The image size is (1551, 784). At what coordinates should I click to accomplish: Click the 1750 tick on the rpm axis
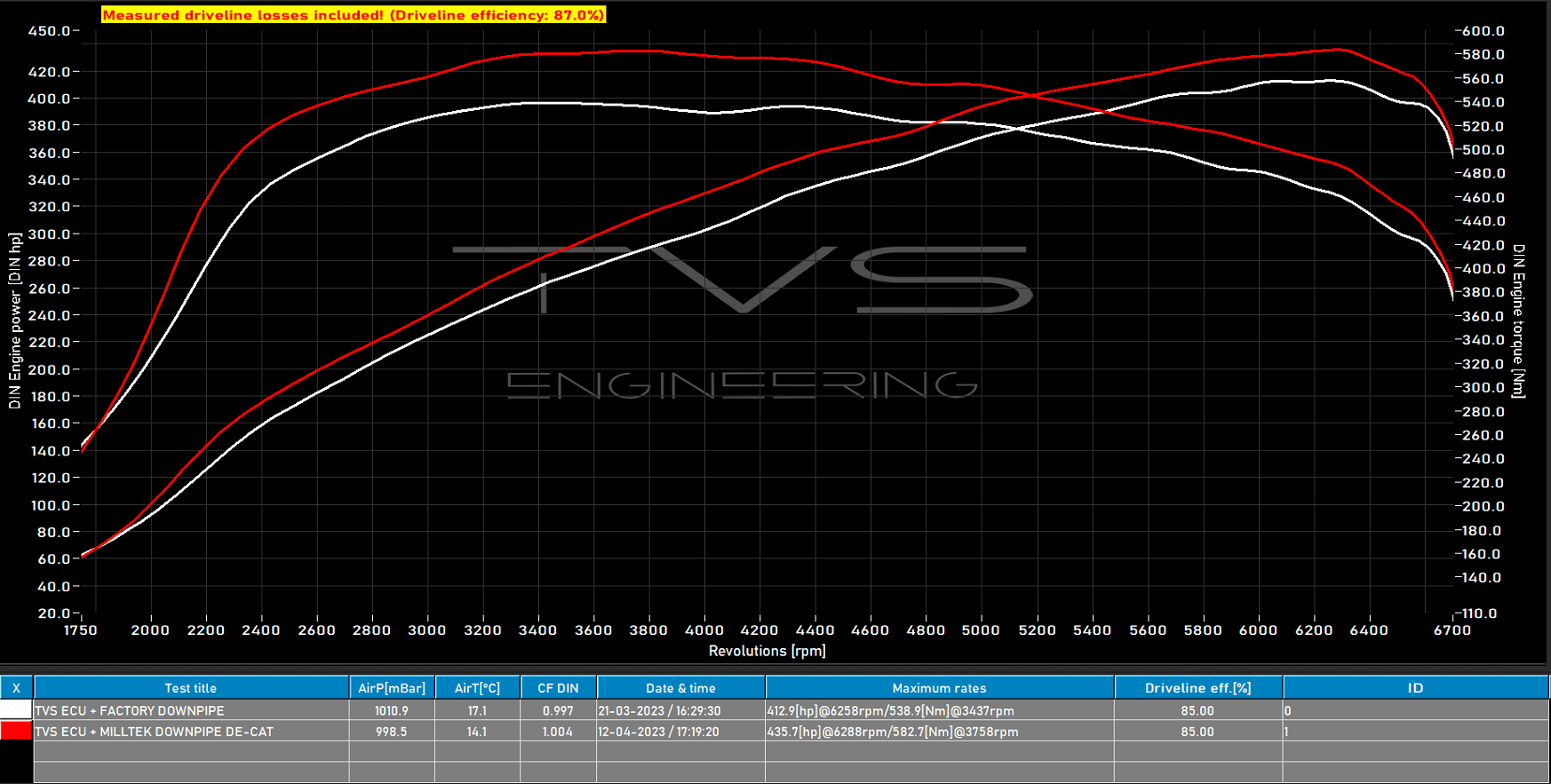coord(81,630)
